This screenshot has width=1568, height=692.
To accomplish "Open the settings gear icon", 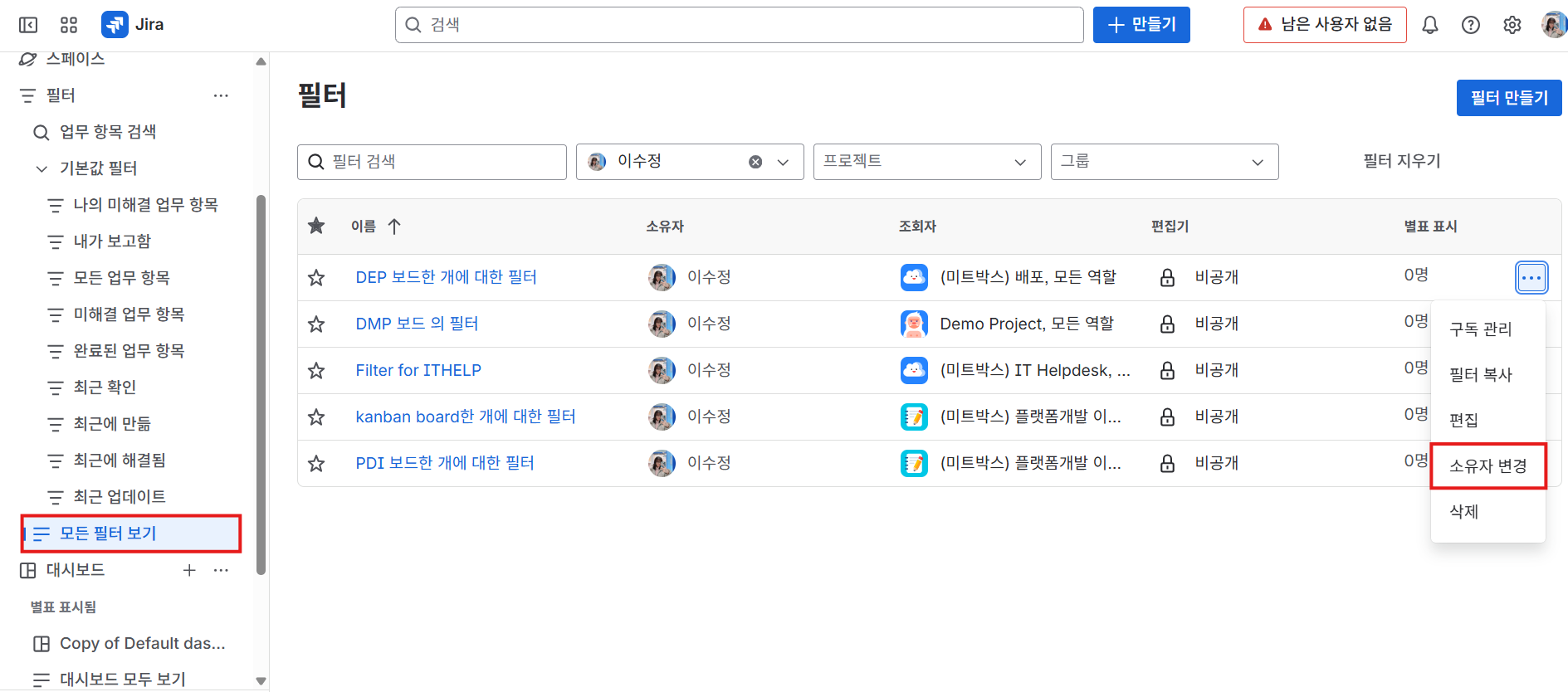I will (x=1512, y=25).
